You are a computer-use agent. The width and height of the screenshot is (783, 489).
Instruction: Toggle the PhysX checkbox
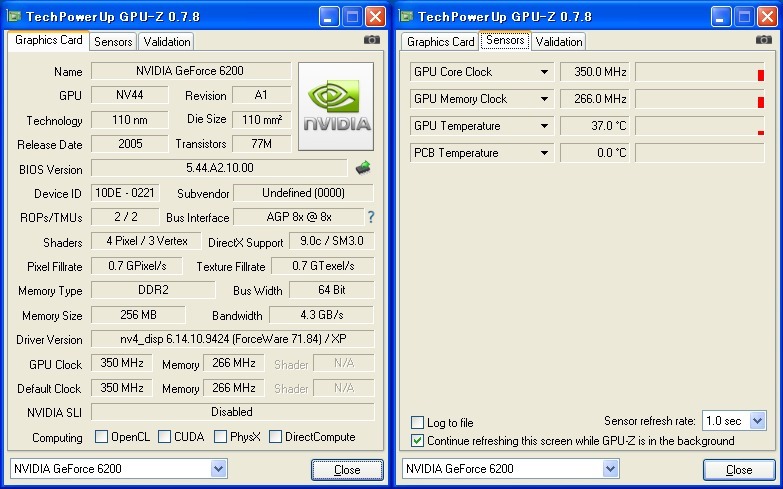point(220,437)
